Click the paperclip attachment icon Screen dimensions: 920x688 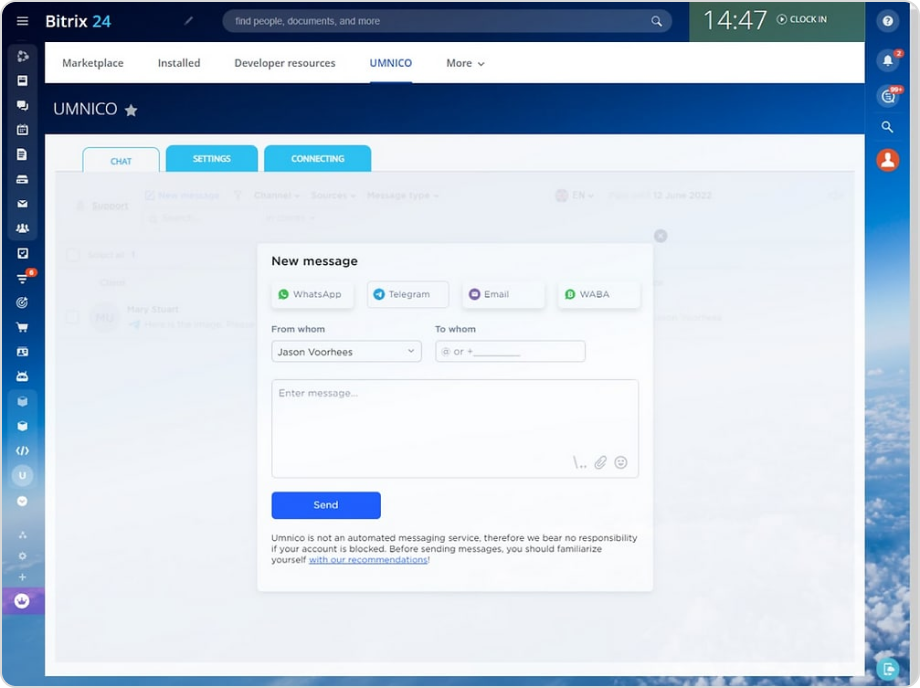[601, 462]
